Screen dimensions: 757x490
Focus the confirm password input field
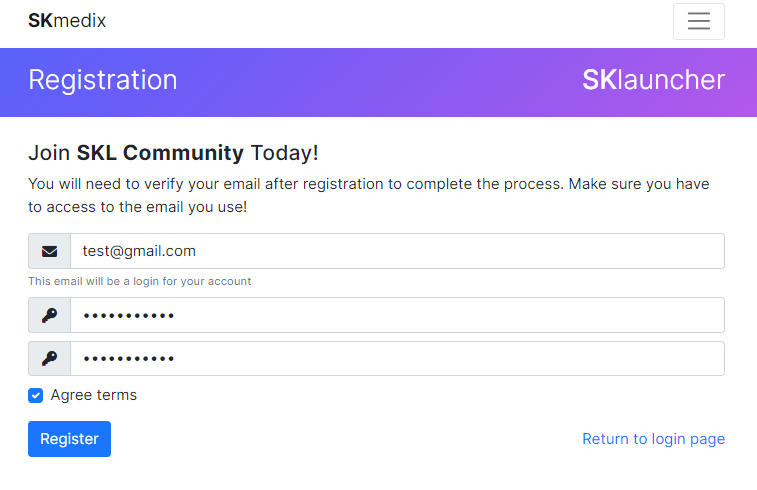(397, 359)
